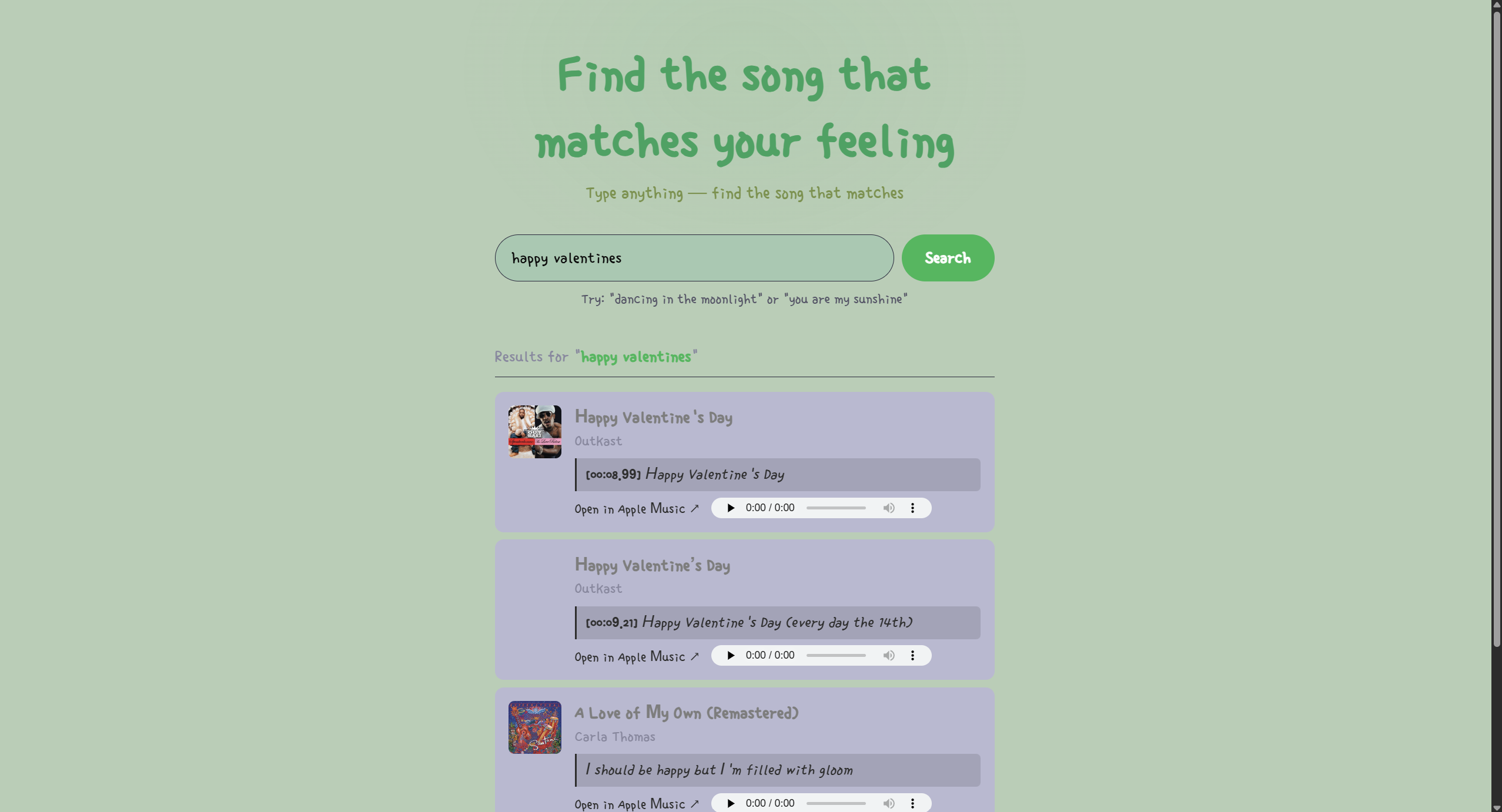
Task: Click the OutKast album cover thumbnail
Action: pyautogui.click(x=534, y=432)
